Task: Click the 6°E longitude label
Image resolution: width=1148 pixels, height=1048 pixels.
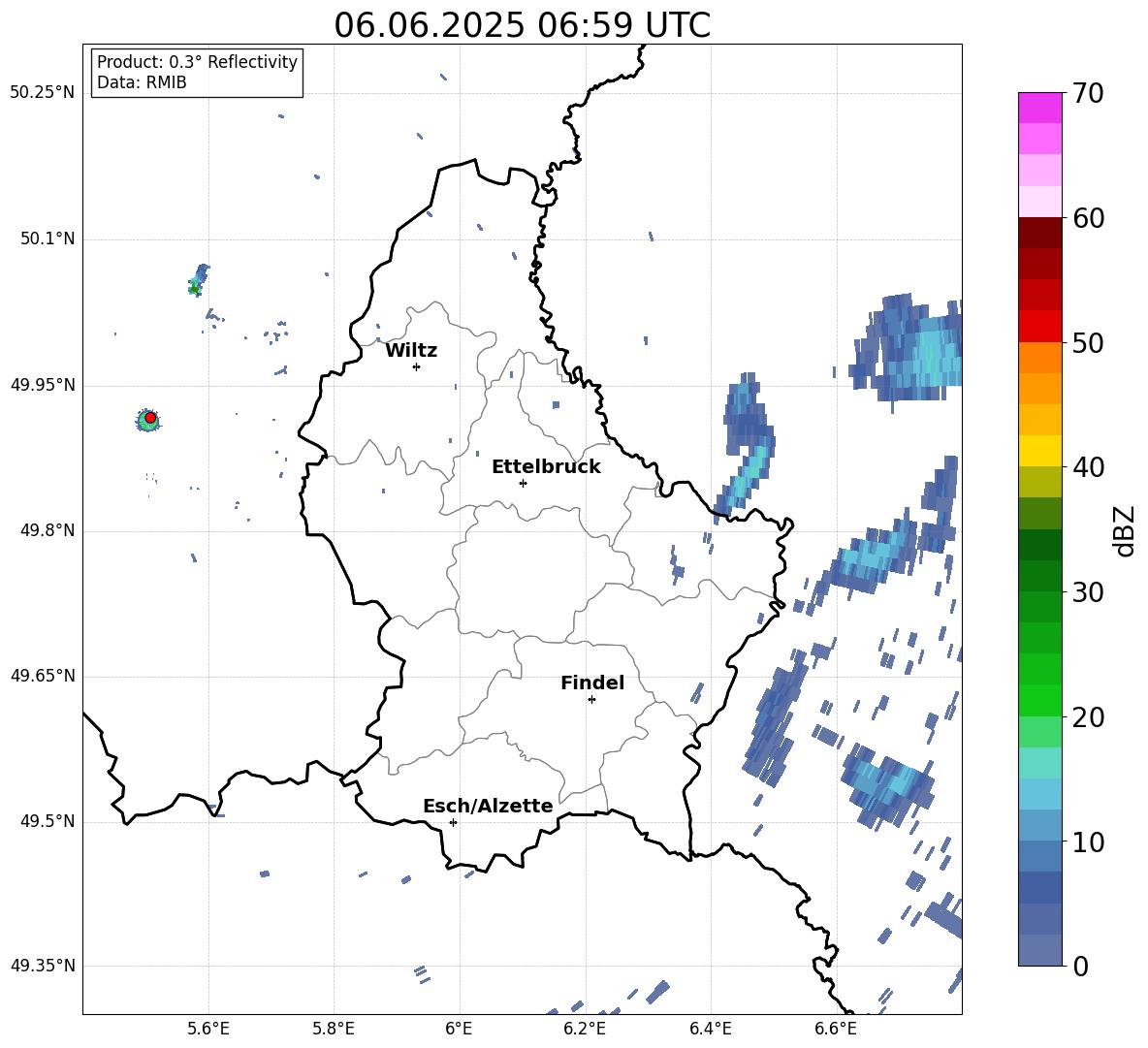Action: pos(459,1029)
